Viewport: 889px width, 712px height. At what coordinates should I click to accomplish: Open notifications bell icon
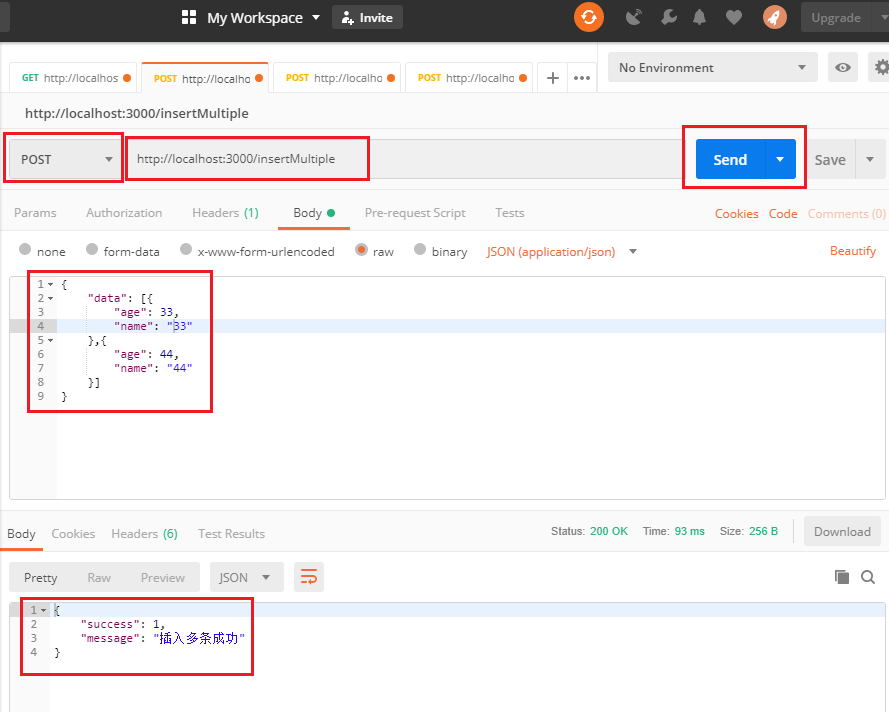pyautogui.click(x=700, y=18)
